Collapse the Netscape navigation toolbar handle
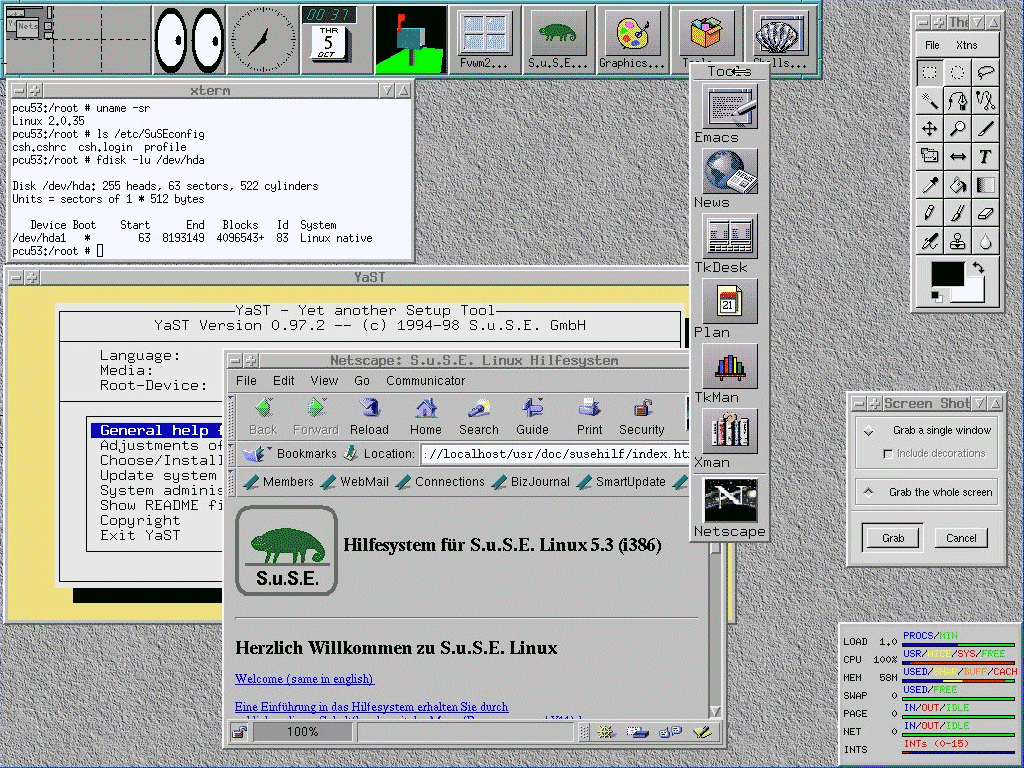The image size is (1024, 768). pyautogui.click(x=231, y=417)
